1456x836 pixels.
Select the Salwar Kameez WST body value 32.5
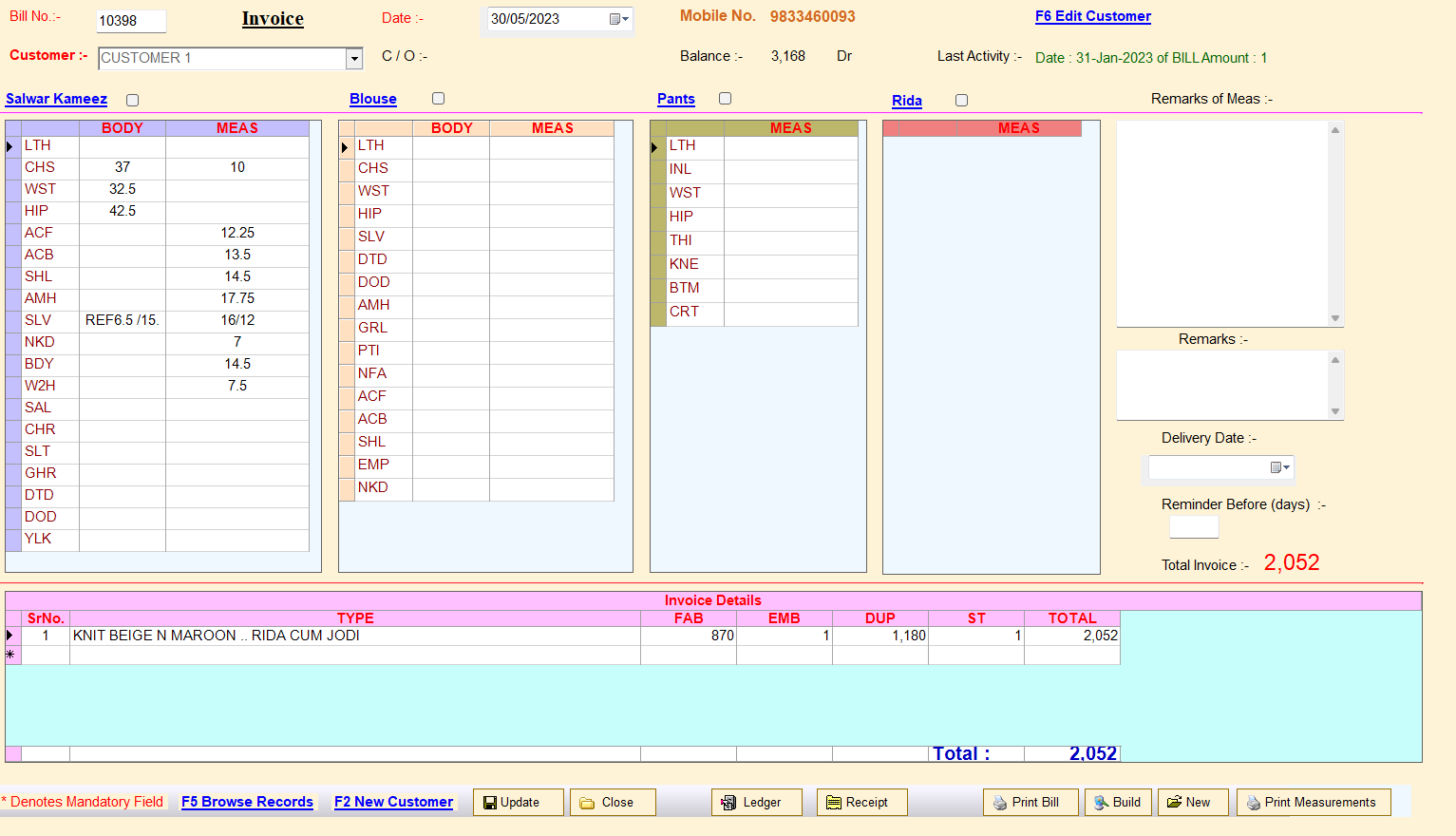pos(123,189)
